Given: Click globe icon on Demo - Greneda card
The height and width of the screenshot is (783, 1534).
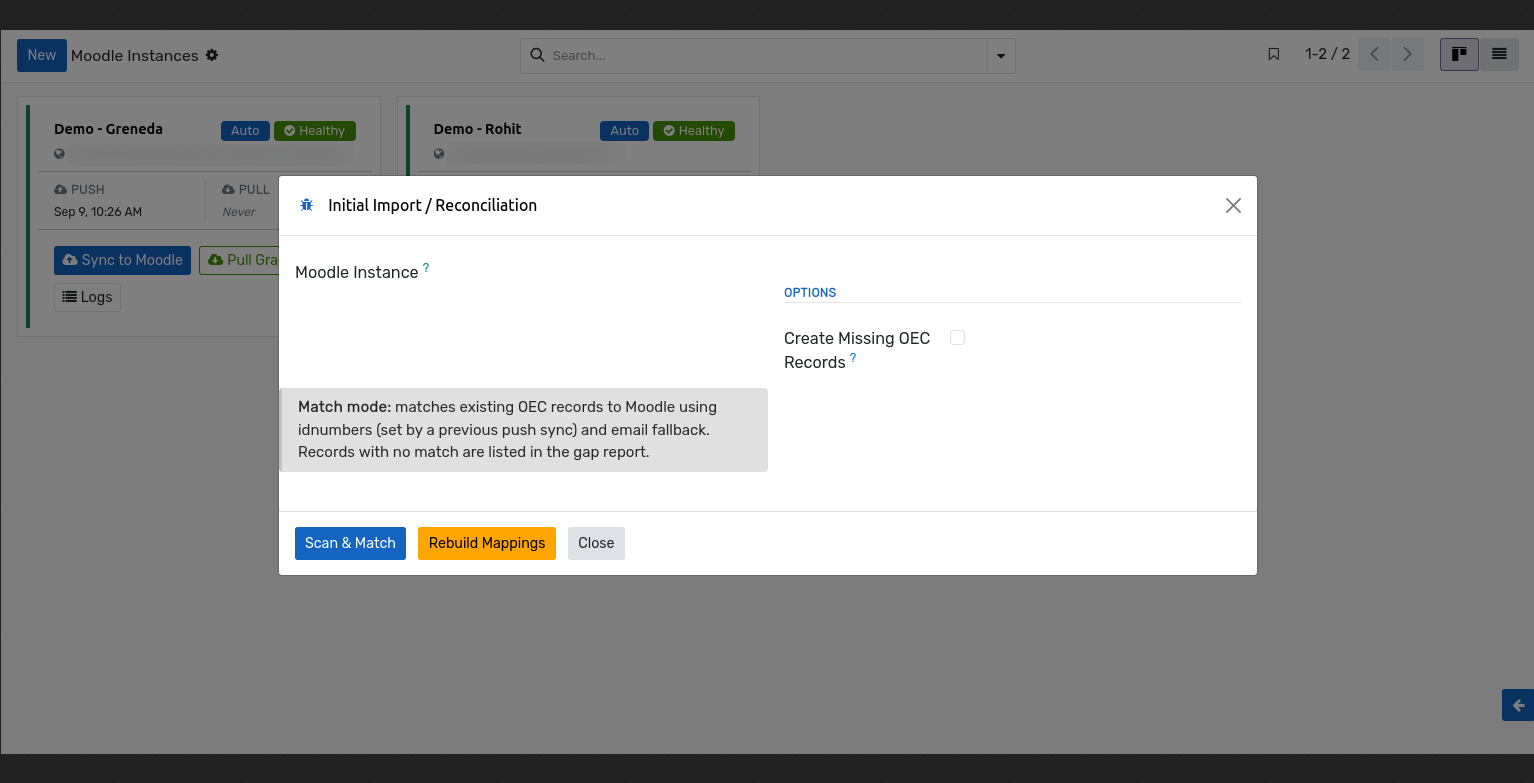Looking at the screenshot, I should pyautogui.click(x=60, y=154).
